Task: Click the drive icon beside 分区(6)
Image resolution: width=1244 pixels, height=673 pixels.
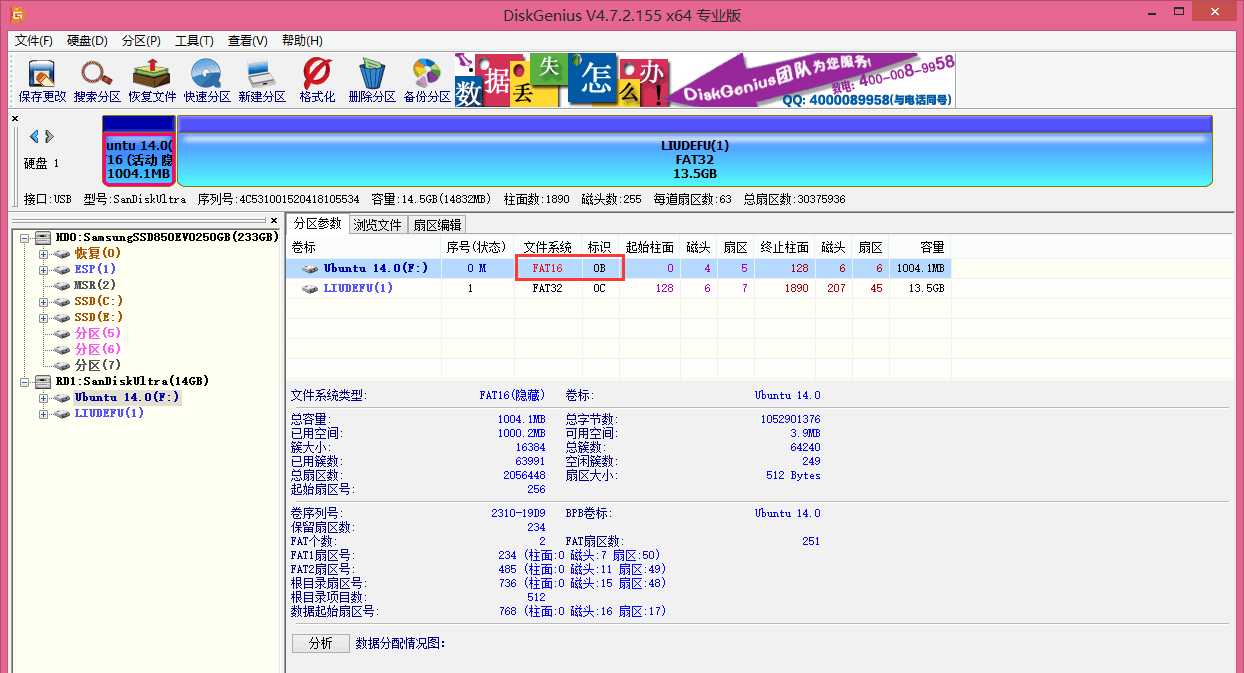Action: (x=62, y=349)
